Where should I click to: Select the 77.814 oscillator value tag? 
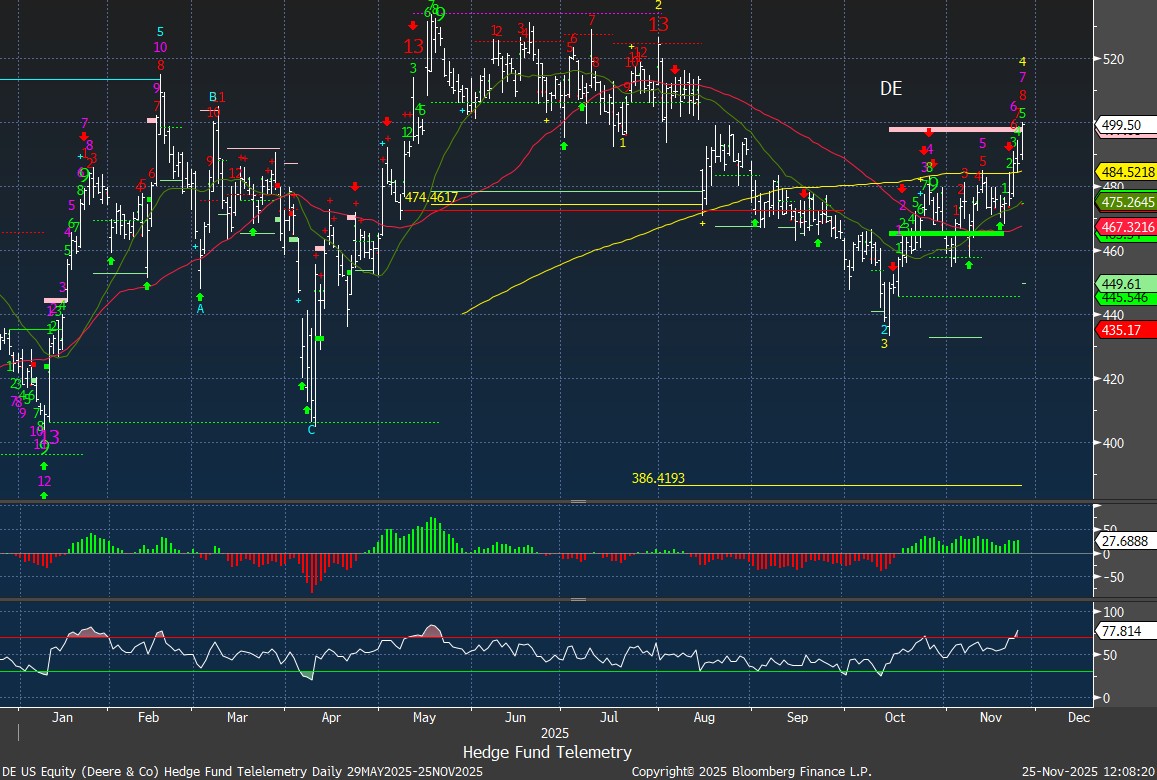[x=1119, y=632]
